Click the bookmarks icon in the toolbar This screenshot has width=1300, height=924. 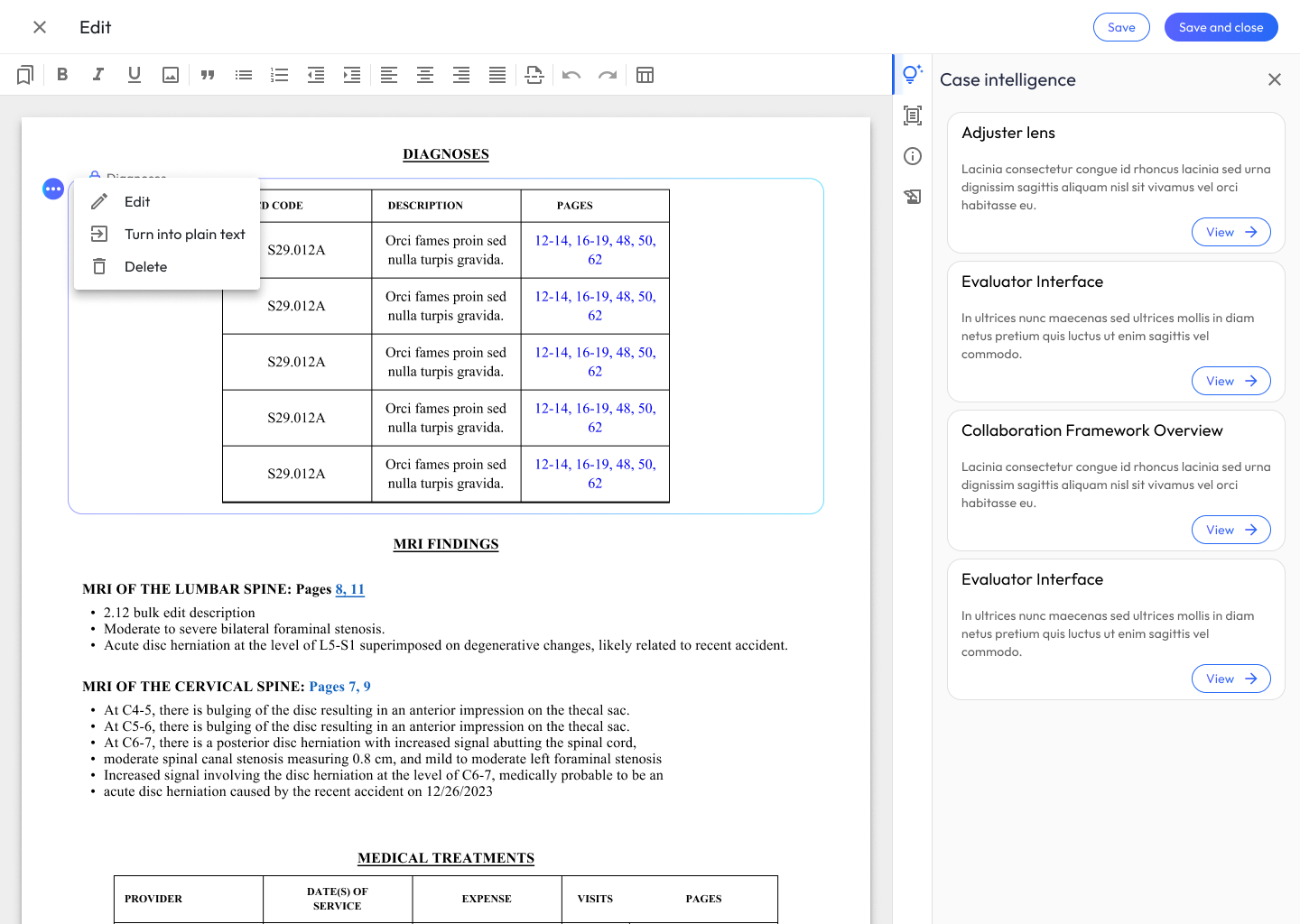(x=25, y=75)
